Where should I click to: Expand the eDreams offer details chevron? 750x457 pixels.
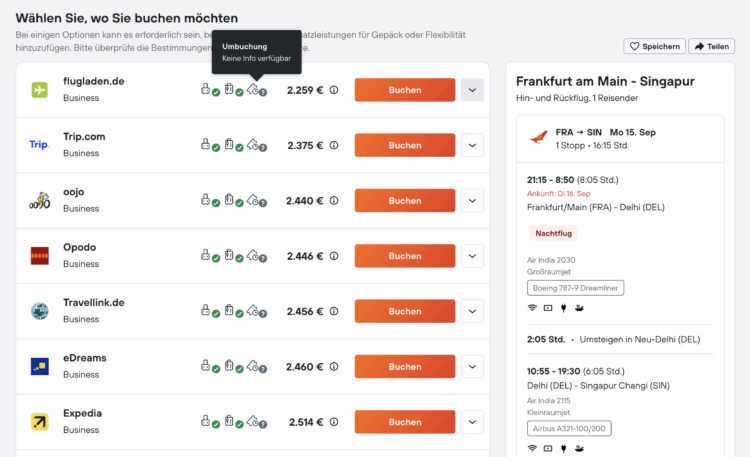472,367
